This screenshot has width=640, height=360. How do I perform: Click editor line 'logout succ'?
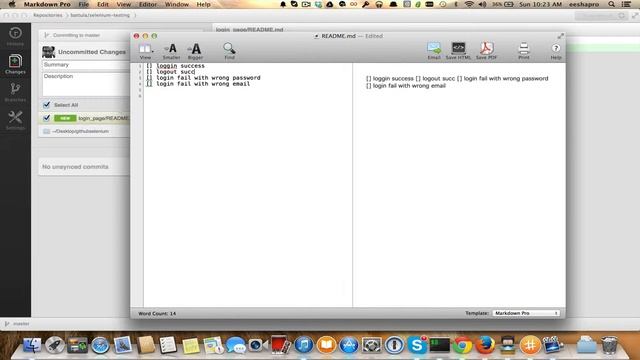tap(171, 72)
